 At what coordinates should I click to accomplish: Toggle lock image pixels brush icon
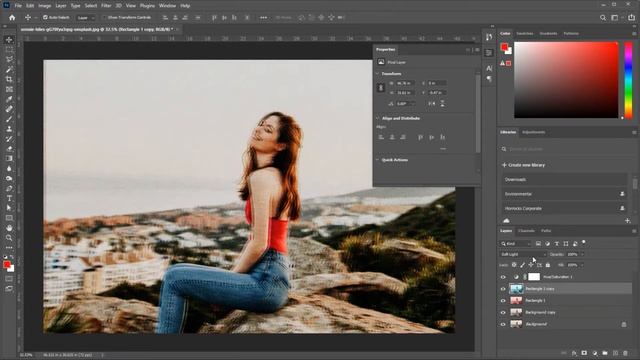point(522,265)
